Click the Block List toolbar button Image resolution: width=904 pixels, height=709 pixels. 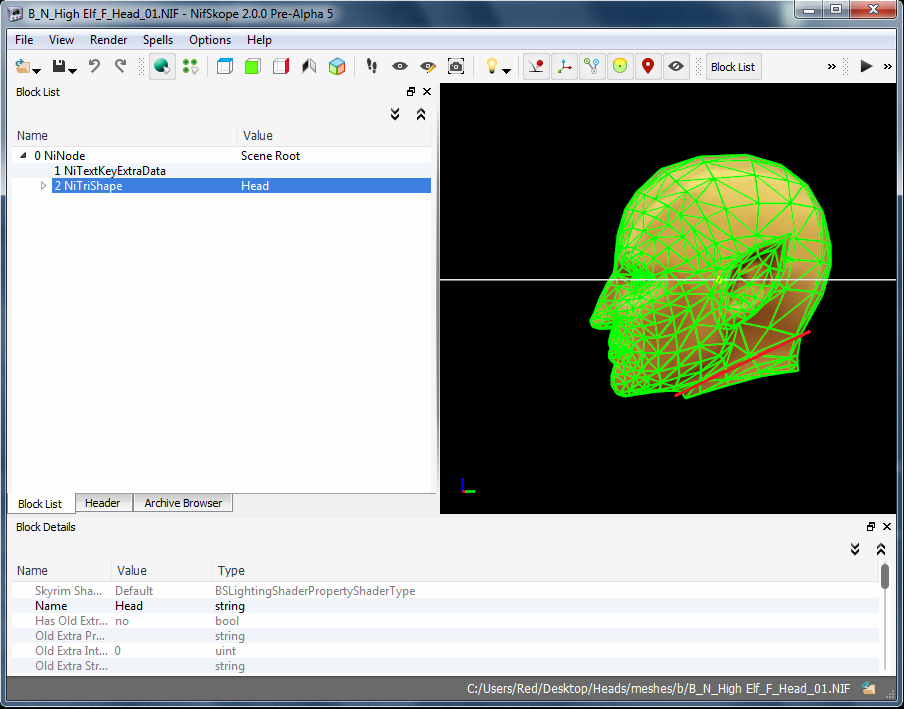[732, 67]
